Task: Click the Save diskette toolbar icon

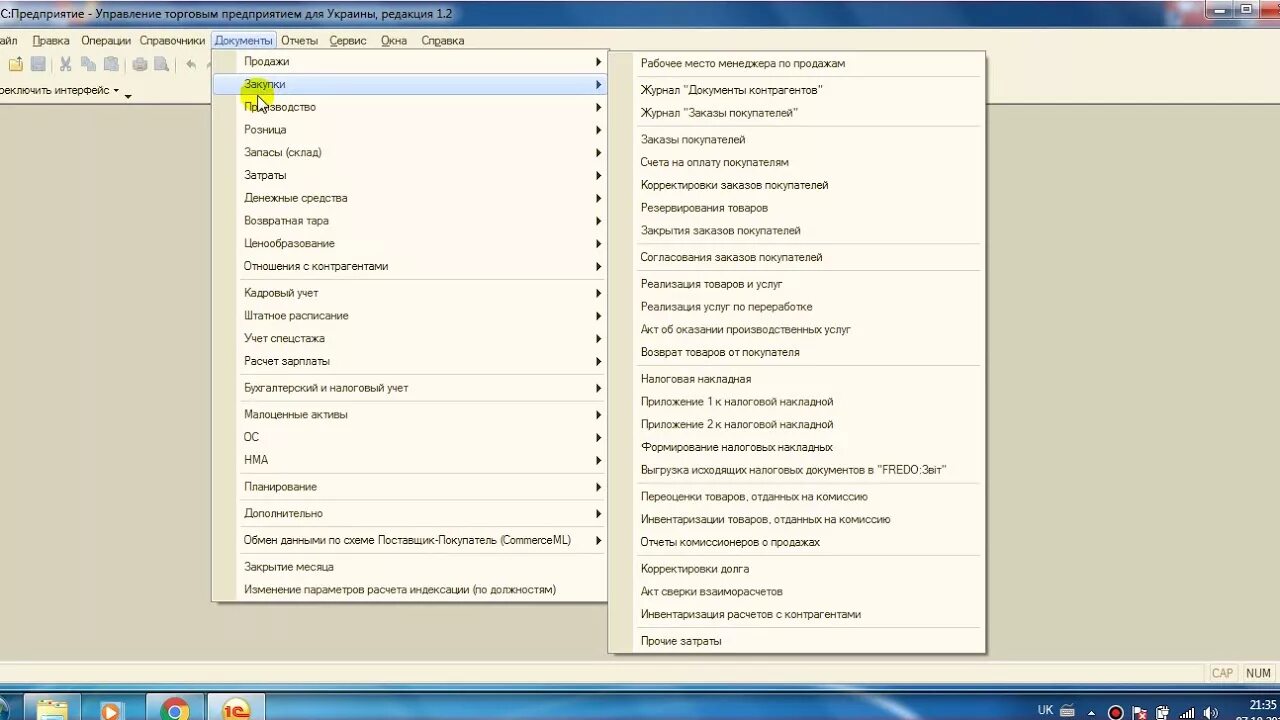Action: coord(38,64)
